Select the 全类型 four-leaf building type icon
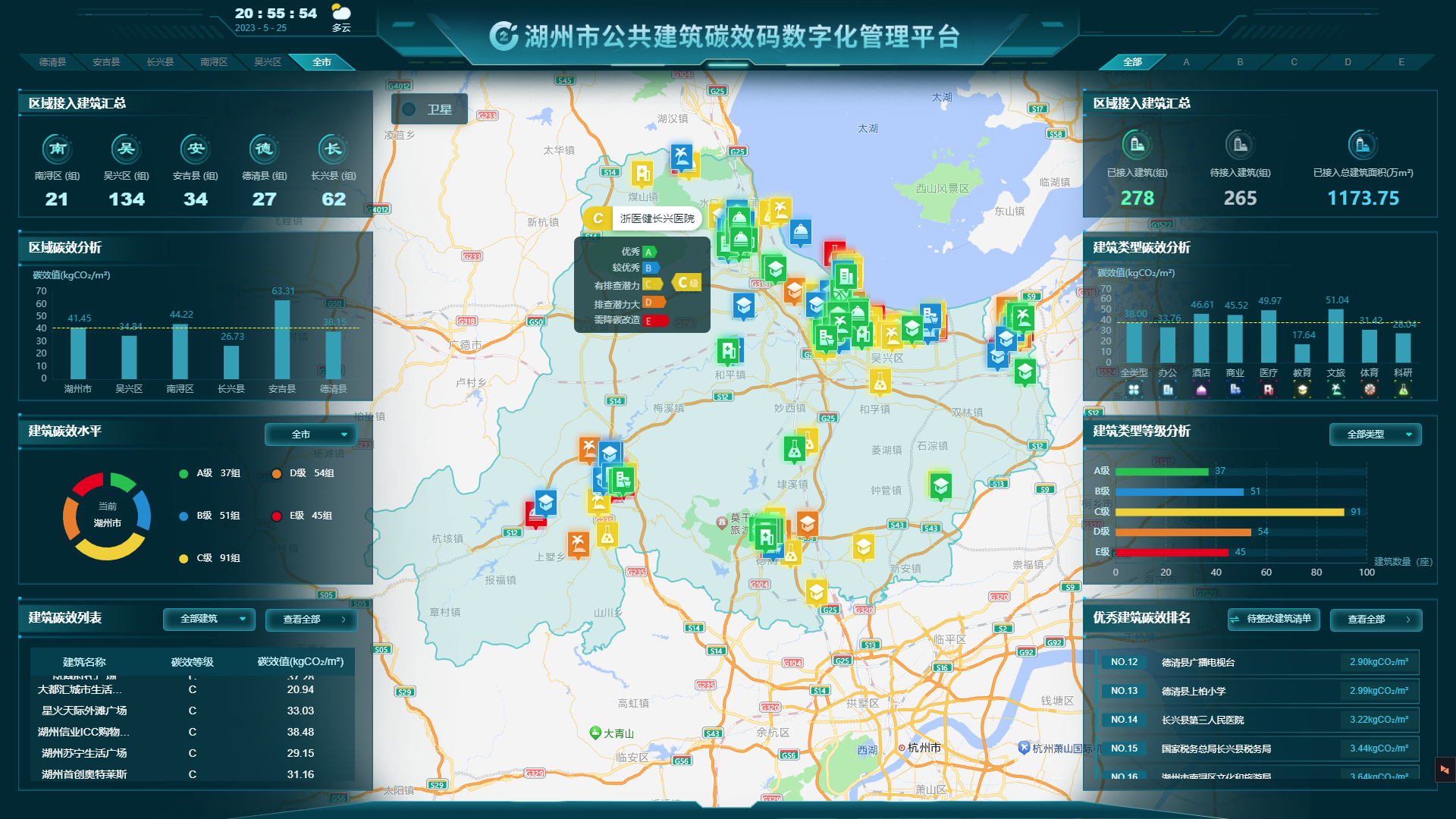This screenshot has height=819, width=1456. 1134,390
